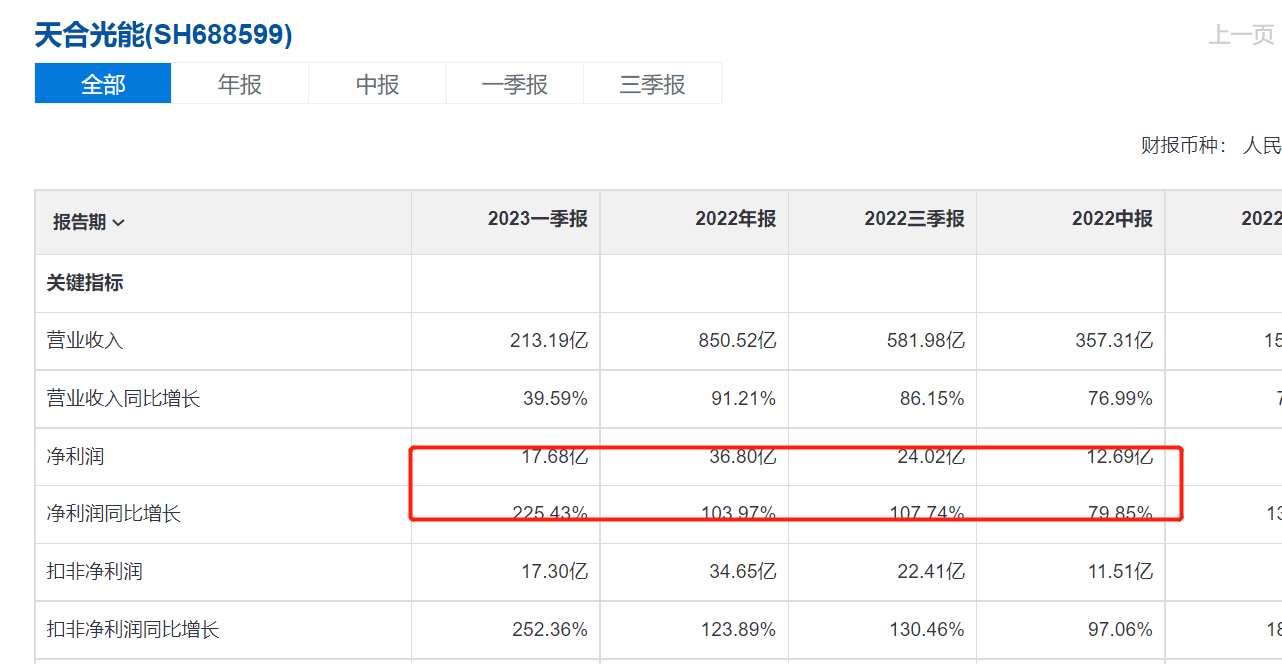Switch to the 中报 tab
The image size is (1282, 664).
point(378,84)
